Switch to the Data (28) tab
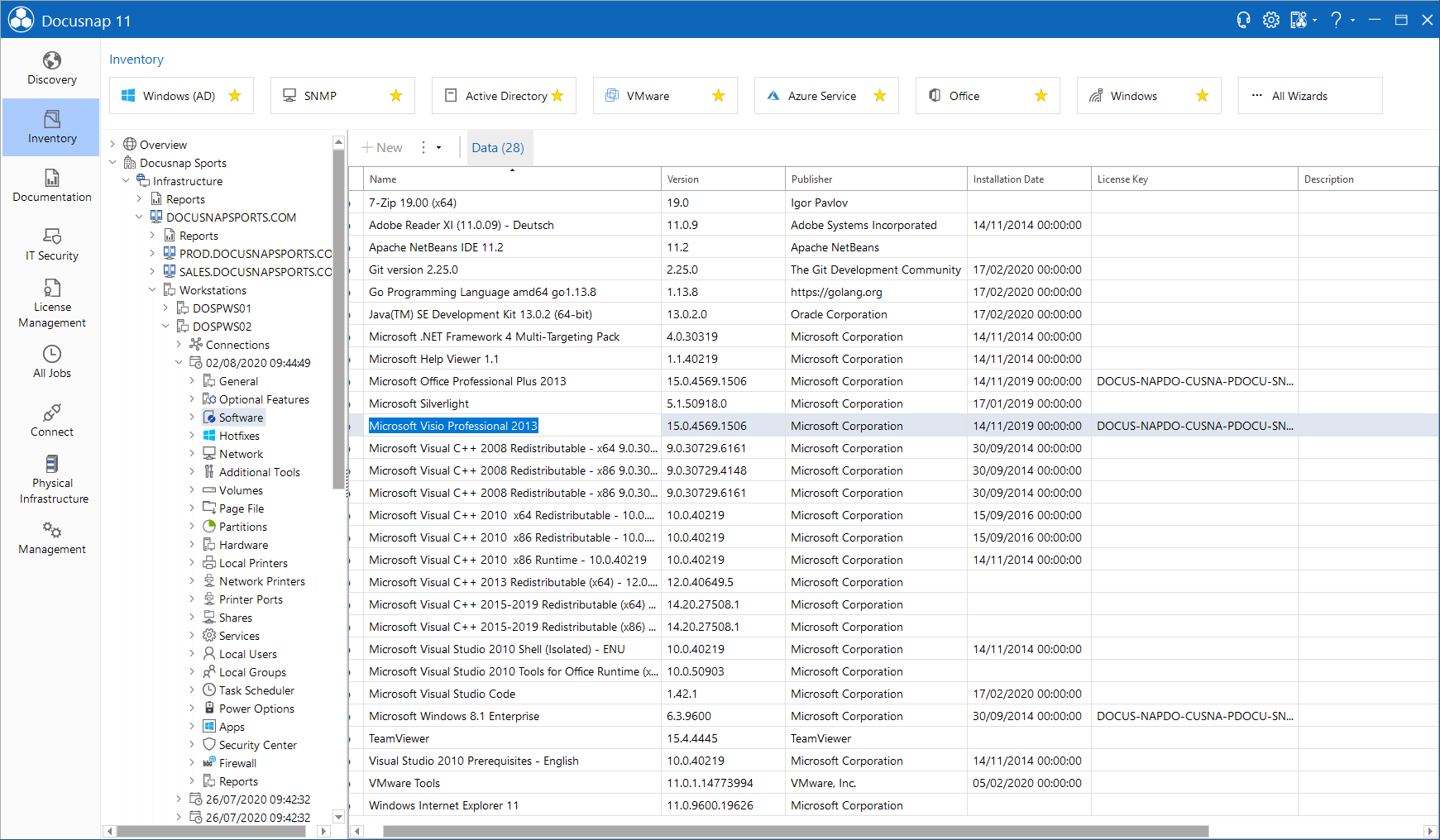This screenshot has height=840, width=1440. (498, 148)
